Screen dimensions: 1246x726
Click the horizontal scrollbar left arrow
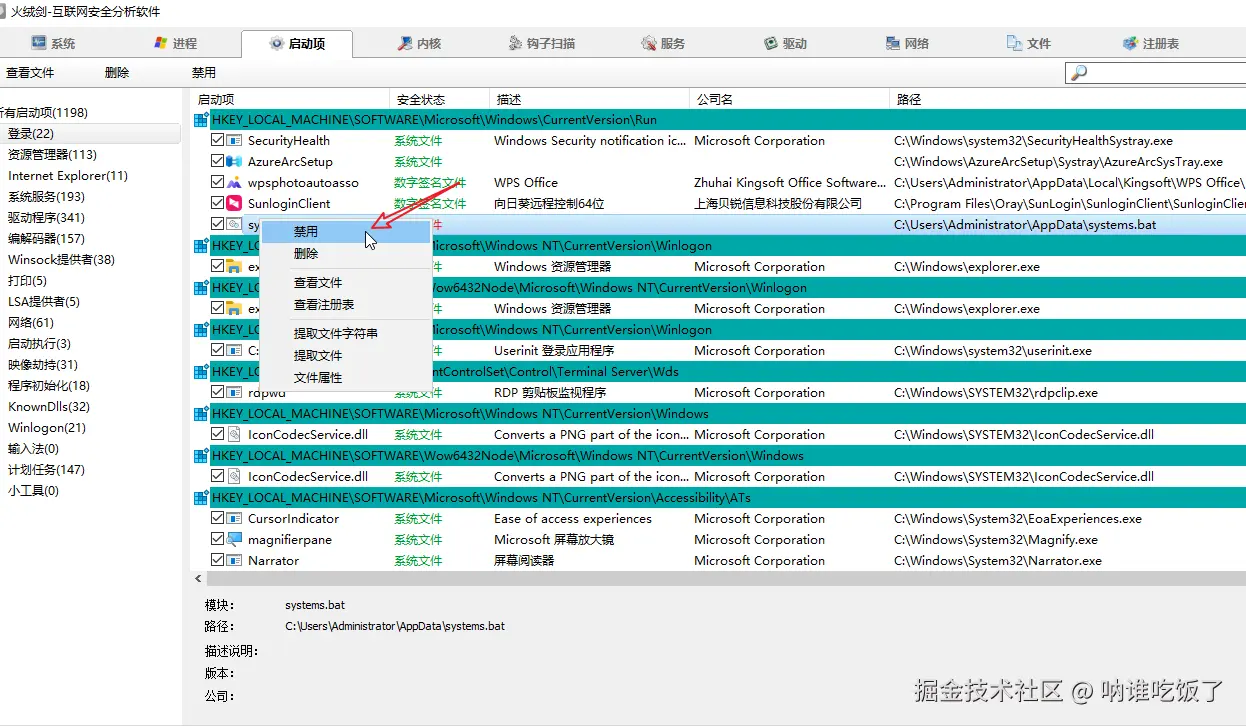[198, 579]
